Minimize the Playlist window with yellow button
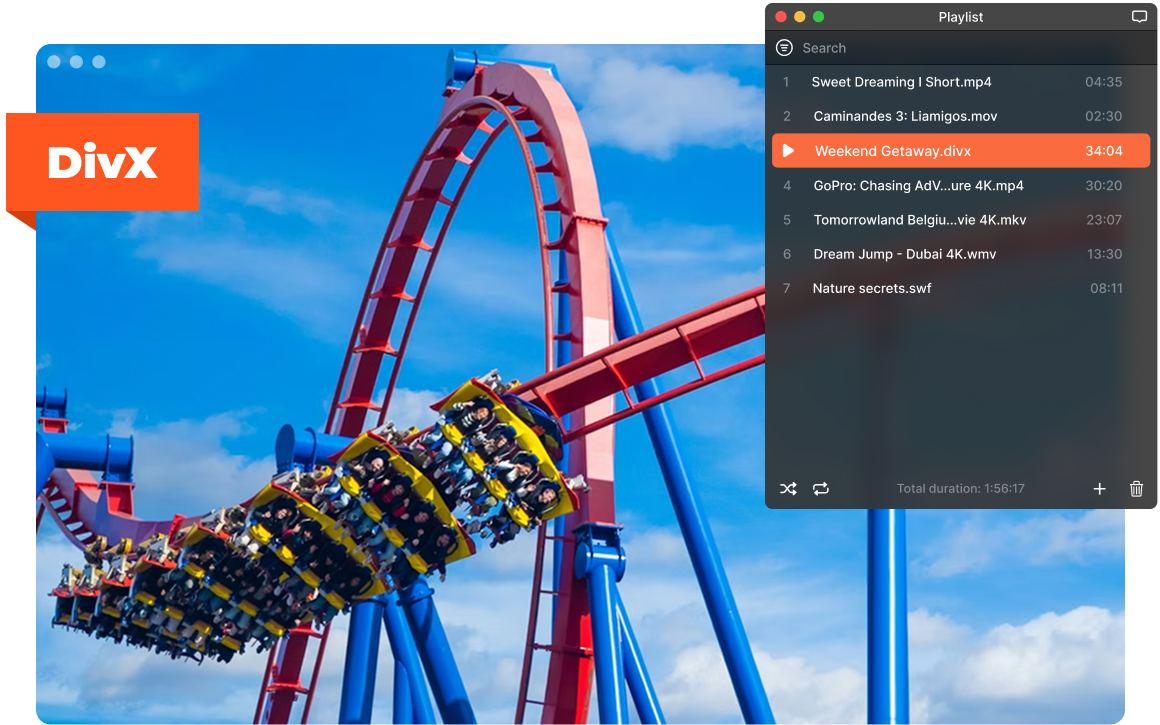The height and width of the screenshot is (725, 1160). pos(800,16)
